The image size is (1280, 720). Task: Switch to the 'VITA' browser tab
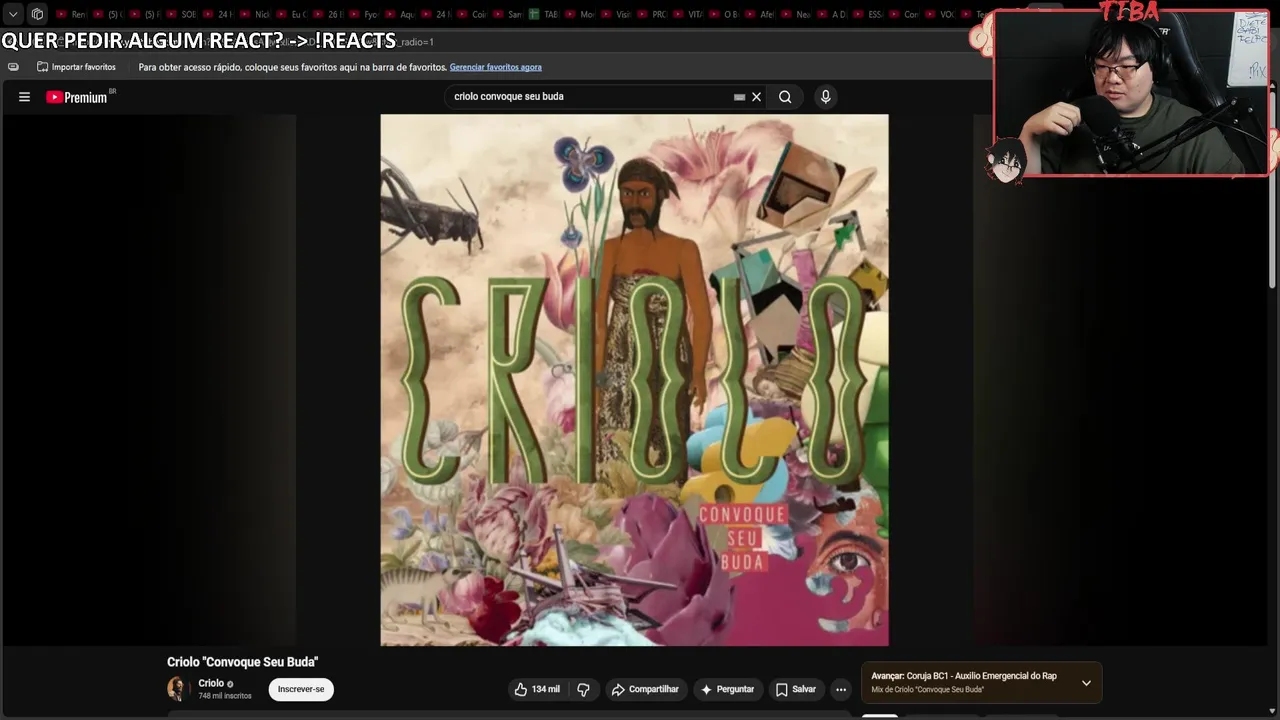[x=689, y=14]
